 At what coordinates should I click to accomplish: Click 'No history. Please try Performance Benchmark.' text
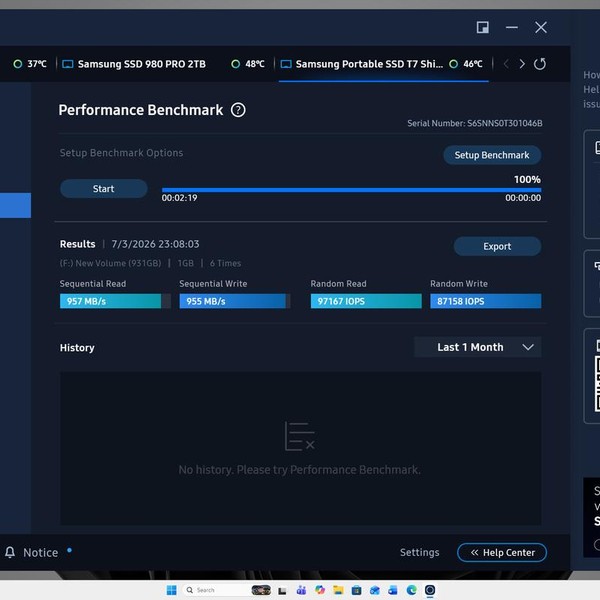click(x=300, y=470)
